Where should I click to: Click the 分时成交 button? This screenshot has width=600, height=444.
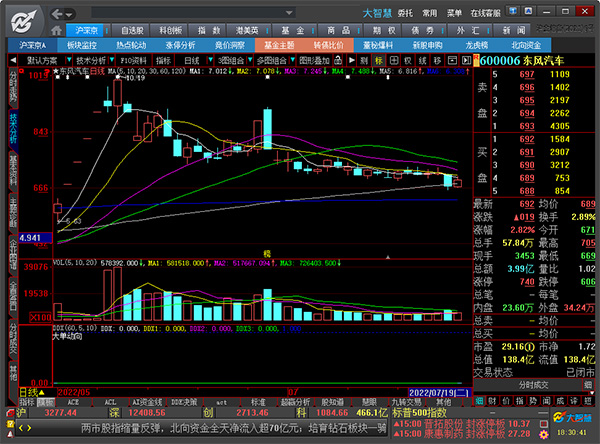click(533, 385)
